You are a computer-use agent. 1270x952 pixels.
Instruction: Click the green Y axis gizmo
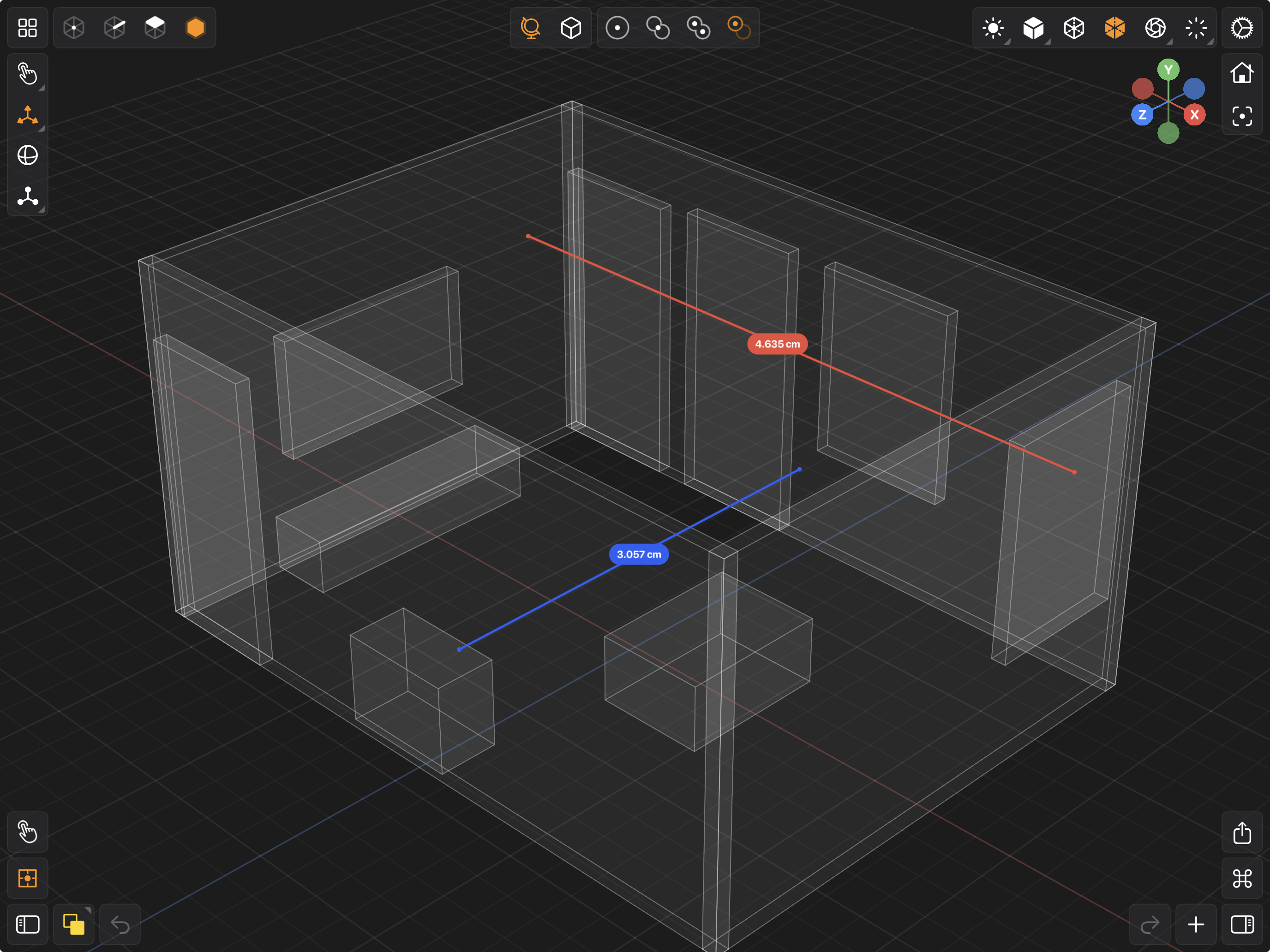pos(1168,70)
